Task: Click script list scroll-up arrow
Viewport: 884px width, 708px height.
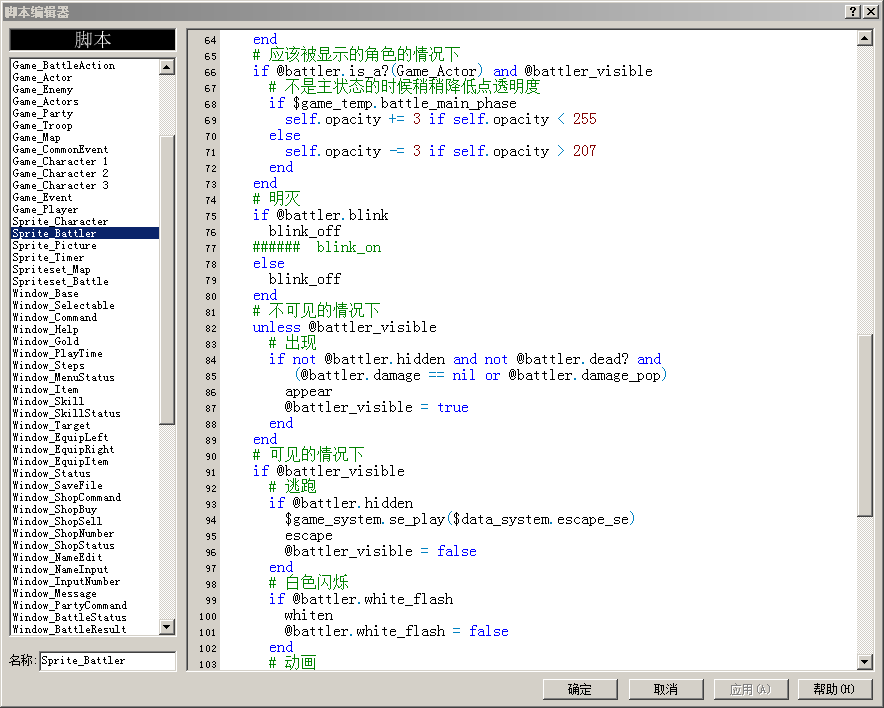Action: click(x=166, y=67)
